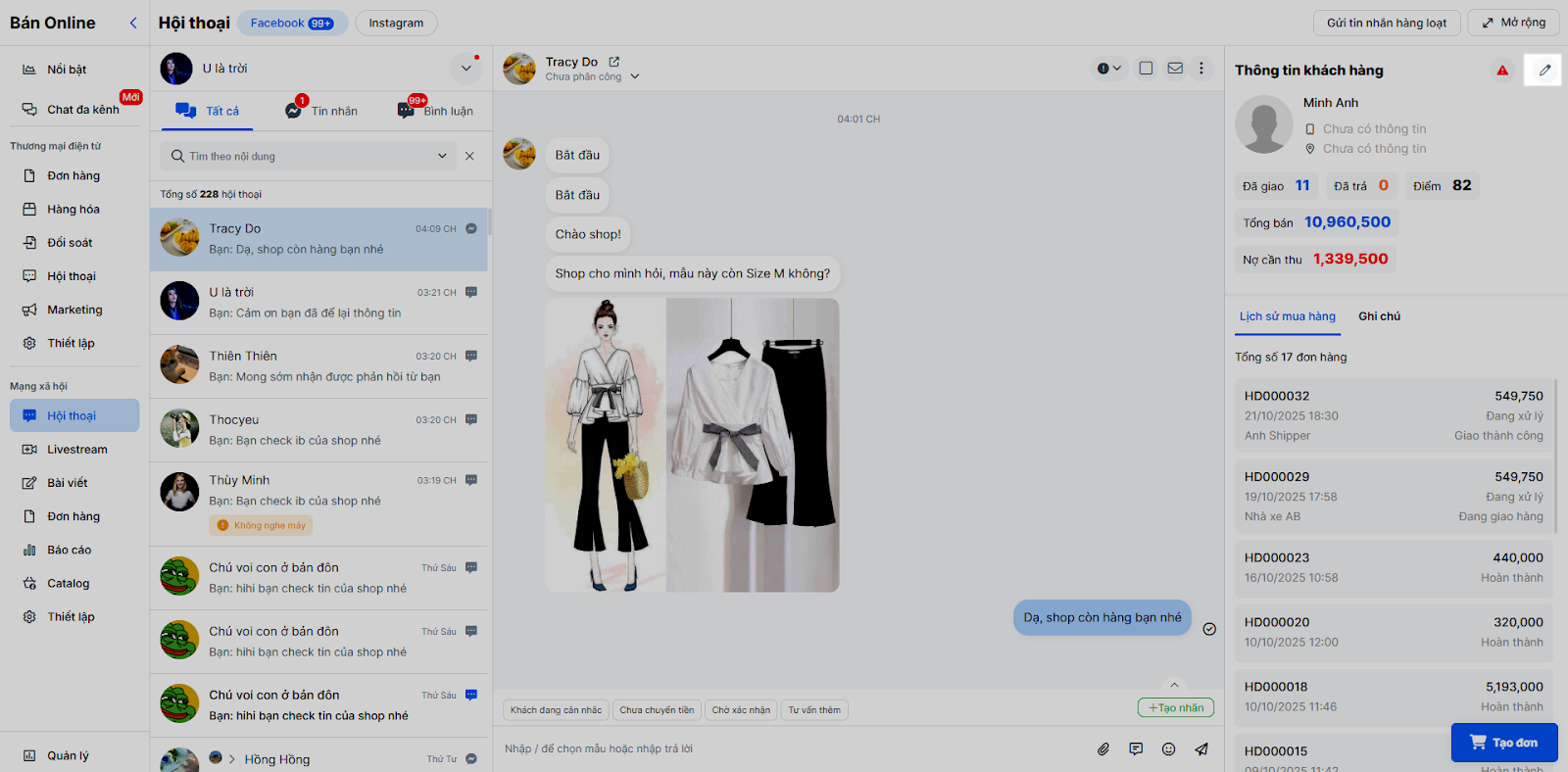
Task: Open Tracy Do's profile external link icon
Action: click(x=614, y=62)
